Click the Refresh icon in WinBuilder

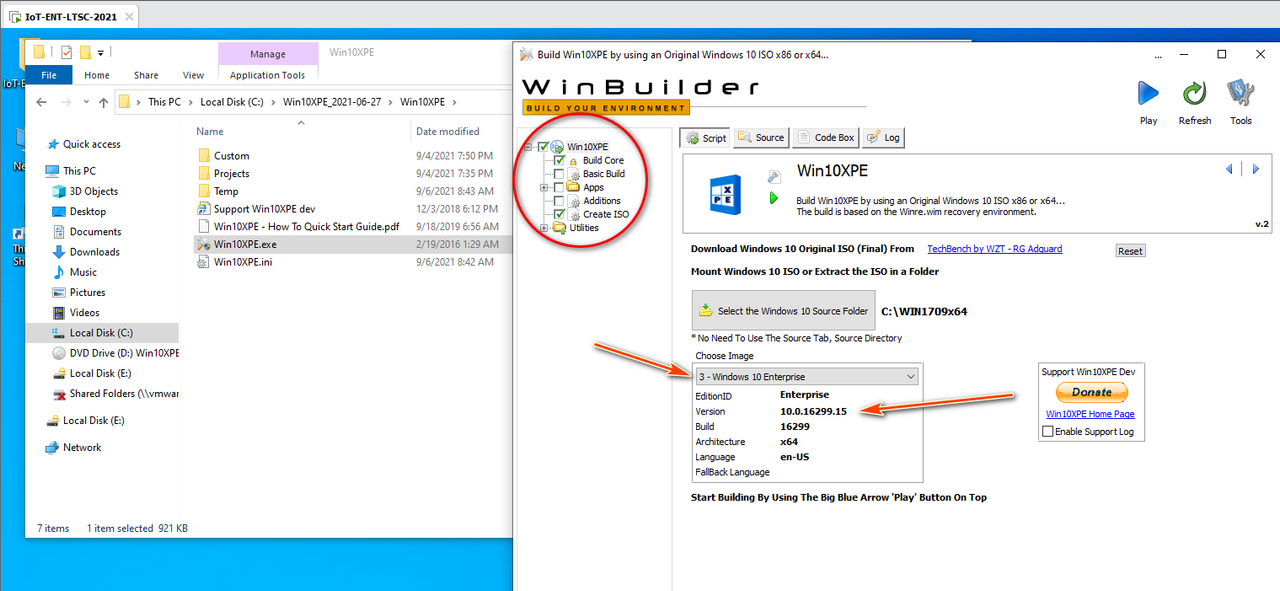pos(1194,94)
